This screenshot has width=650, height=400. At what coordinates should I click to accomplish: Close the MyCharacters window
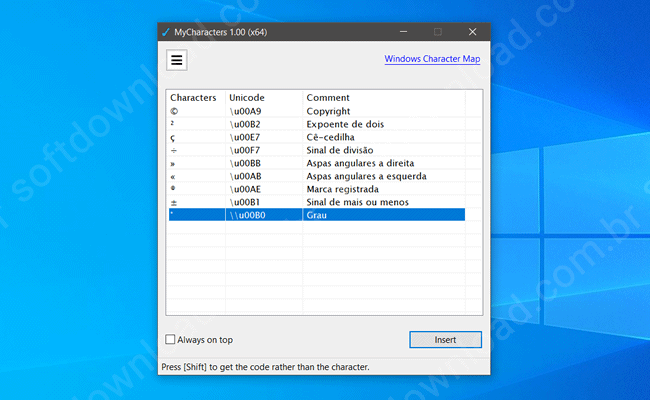[x=472, y=32]
